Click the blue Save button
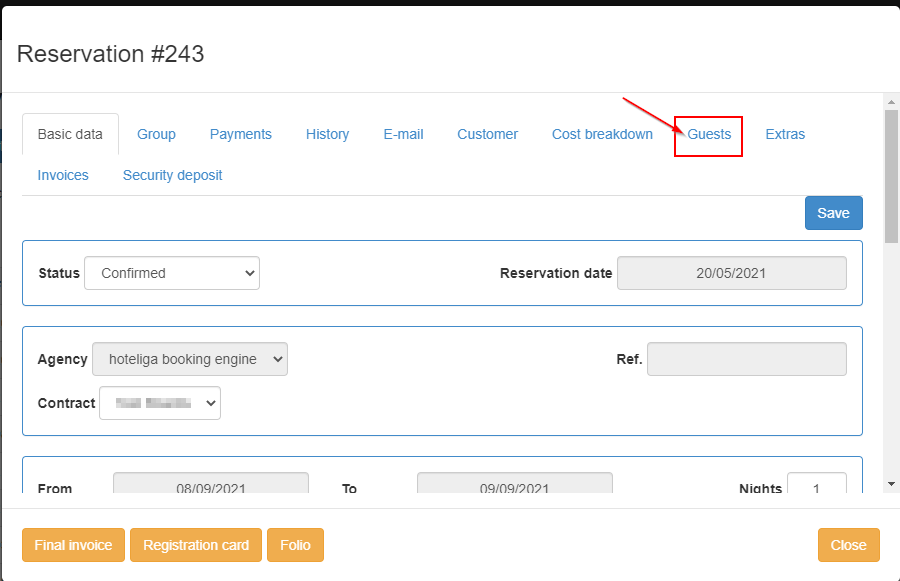Screen dimensions: 900x581 [x=833, y=213]
